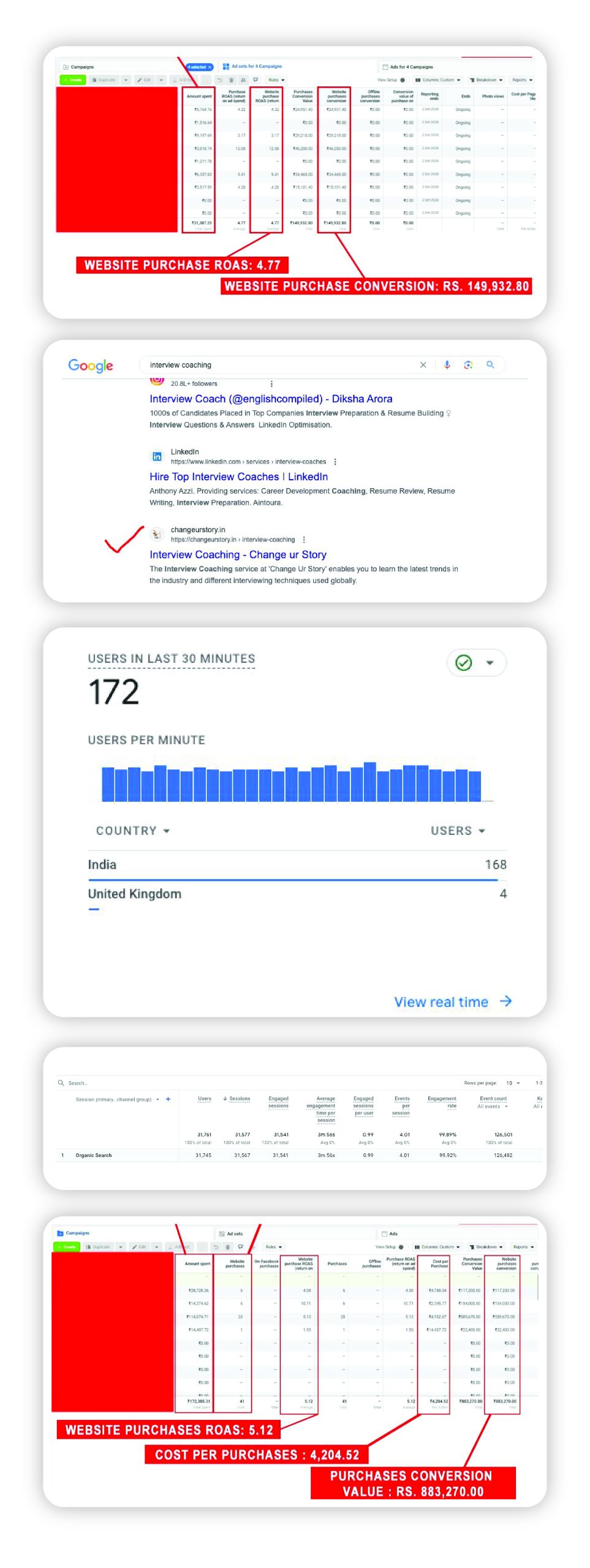590x1568 pixels.
Task: Check the 'Ads' checkbox in the bottom report
Action: [384, 1234]
